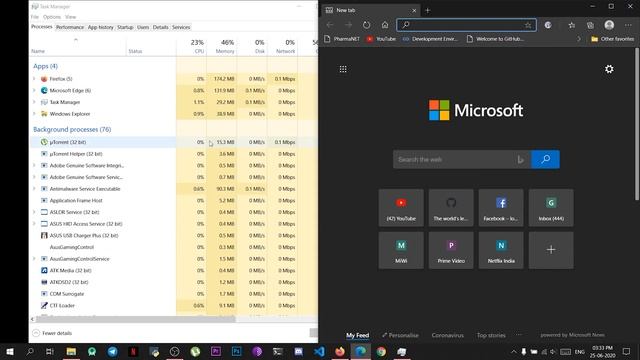Open File Explorer from the taskbar
Viewport: 640px width, 360px height.
pos(71,351)
